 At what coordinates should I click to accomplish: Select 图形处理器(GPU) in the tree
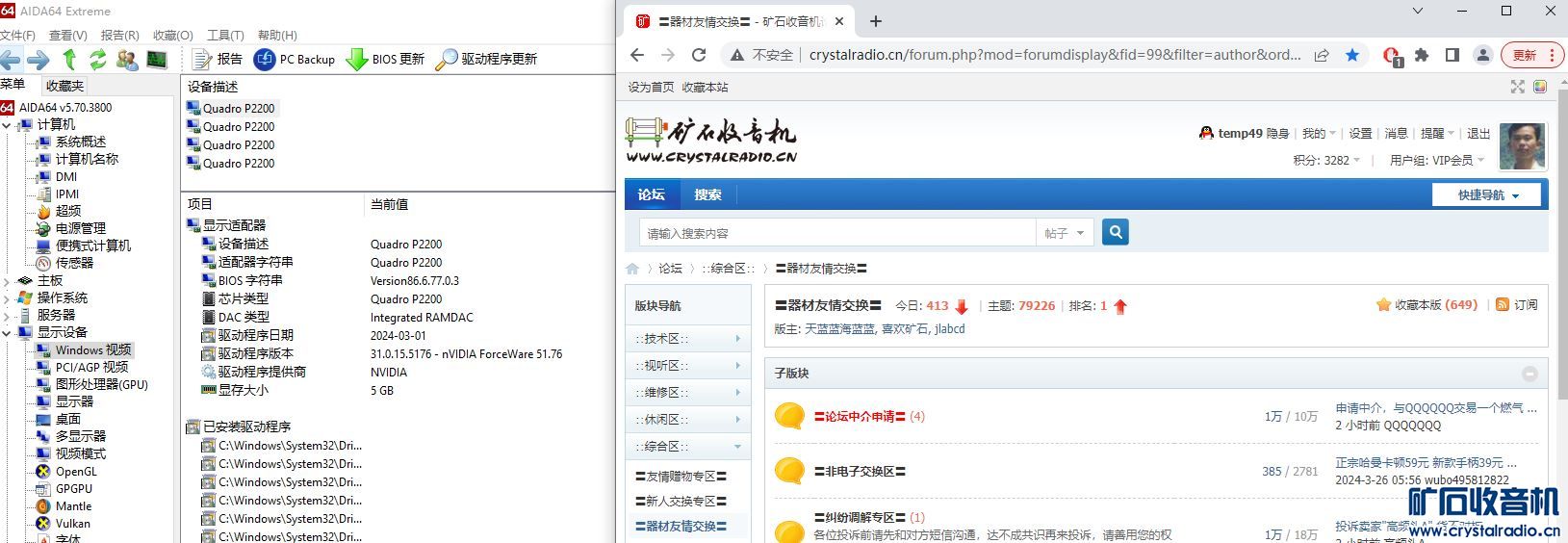101,384
